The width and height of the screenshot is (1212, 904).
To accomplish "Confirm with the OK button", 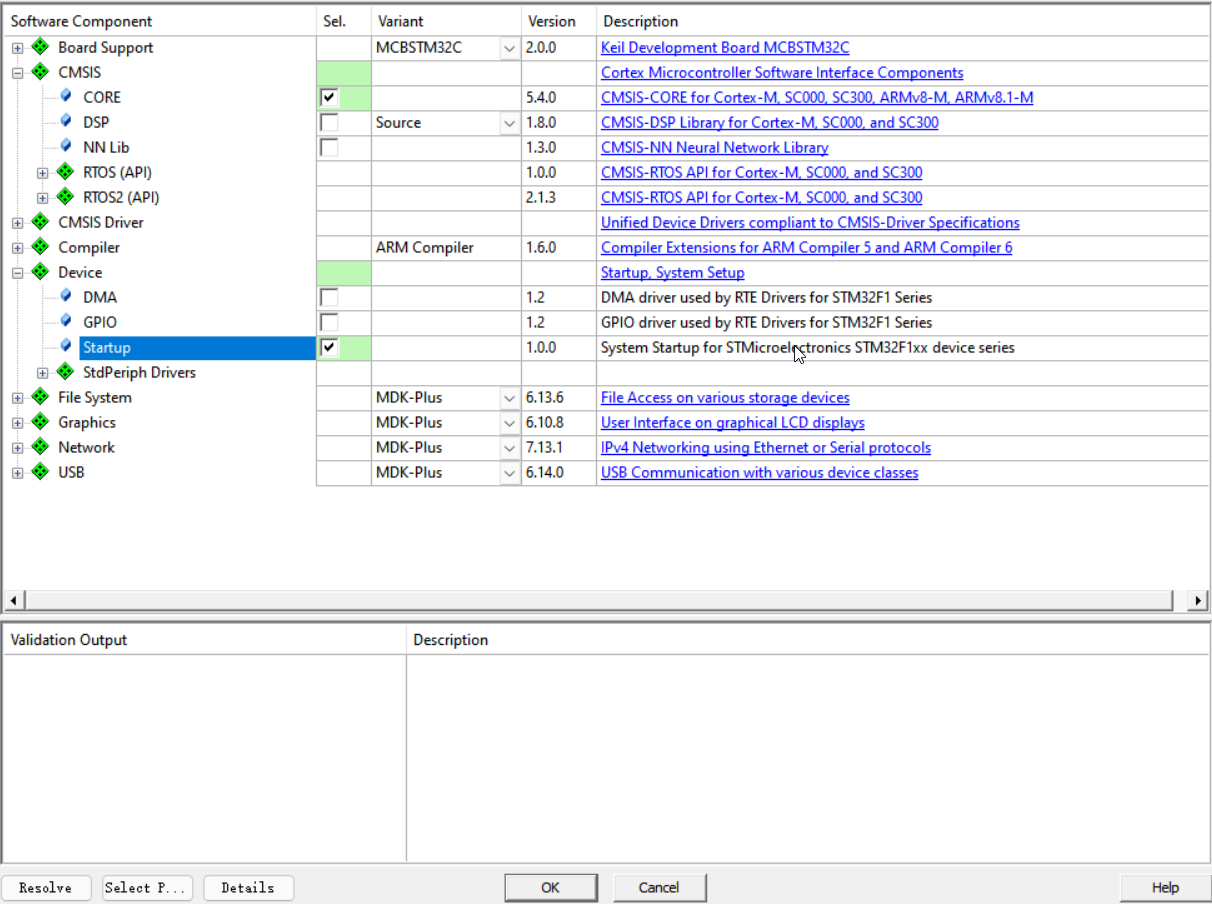I will click(550, 888).
